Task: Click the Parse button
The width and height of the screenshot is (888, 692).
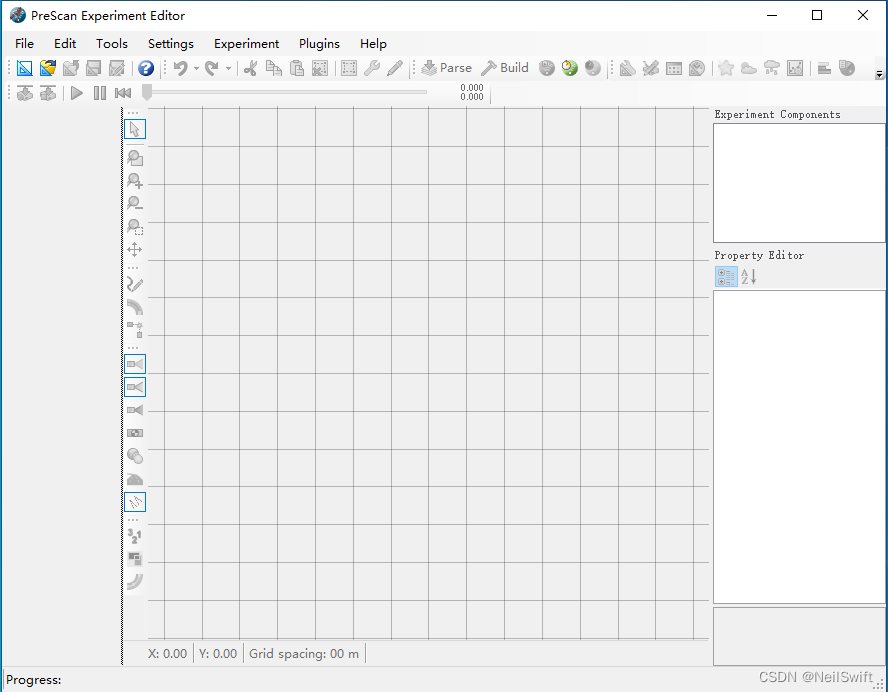Action: [x=447, y=68]
